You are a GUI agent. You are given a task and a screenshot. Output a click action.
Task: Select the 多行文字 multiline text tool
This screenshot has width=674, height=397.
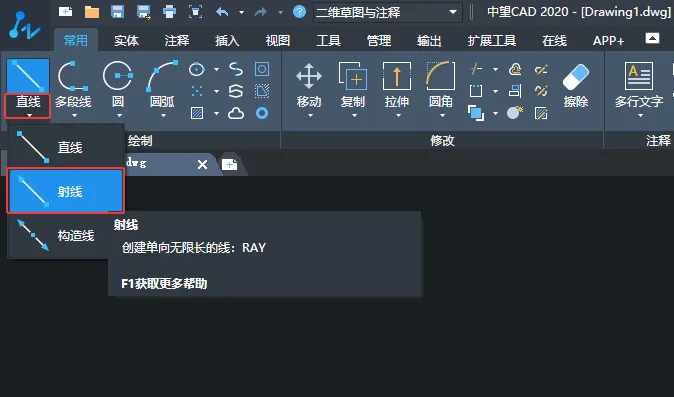point(639,85)
